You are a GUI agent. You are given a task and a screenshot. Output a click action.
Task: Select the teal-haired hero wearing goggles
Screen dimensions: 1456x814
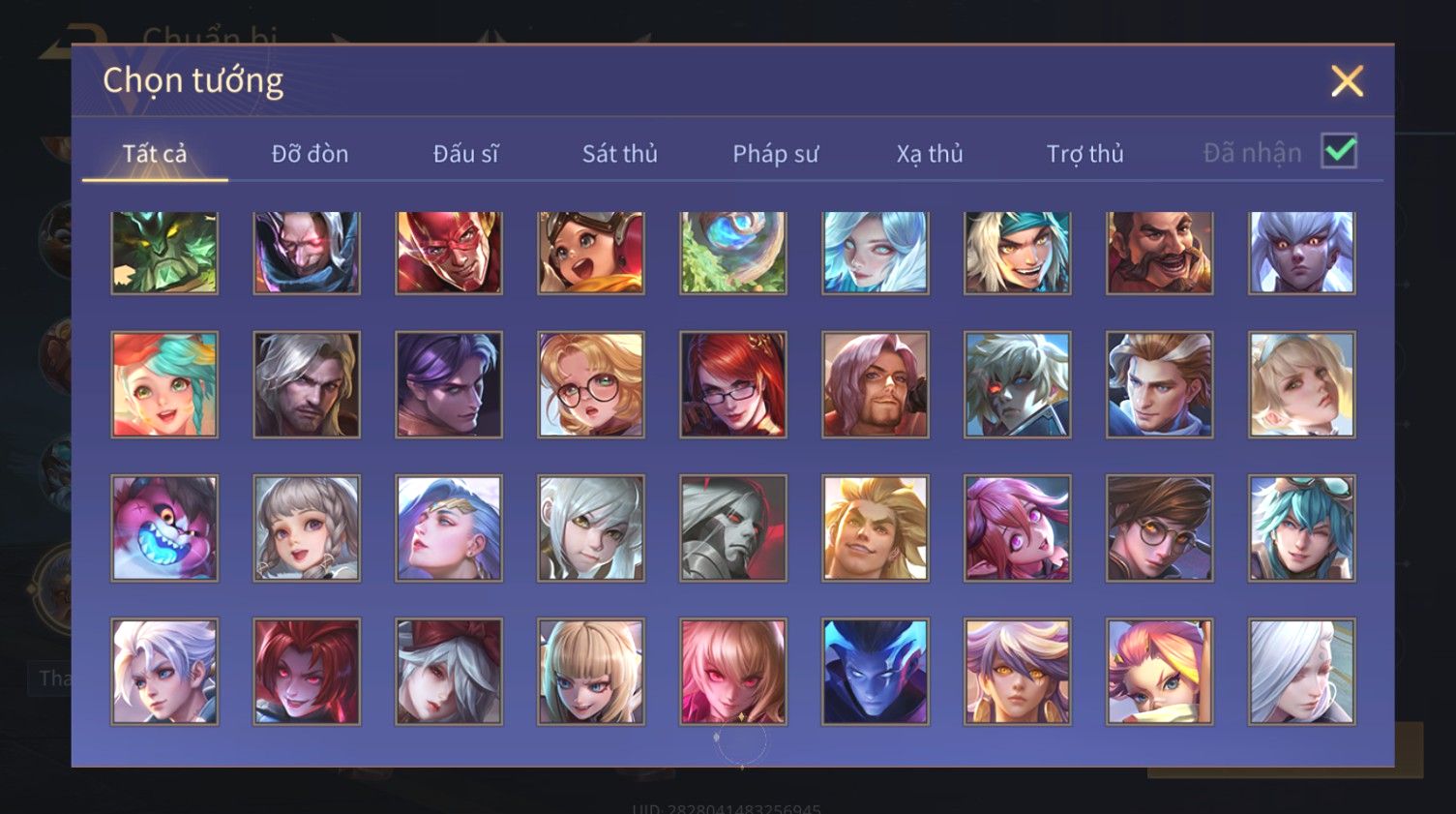(1301, 528)
